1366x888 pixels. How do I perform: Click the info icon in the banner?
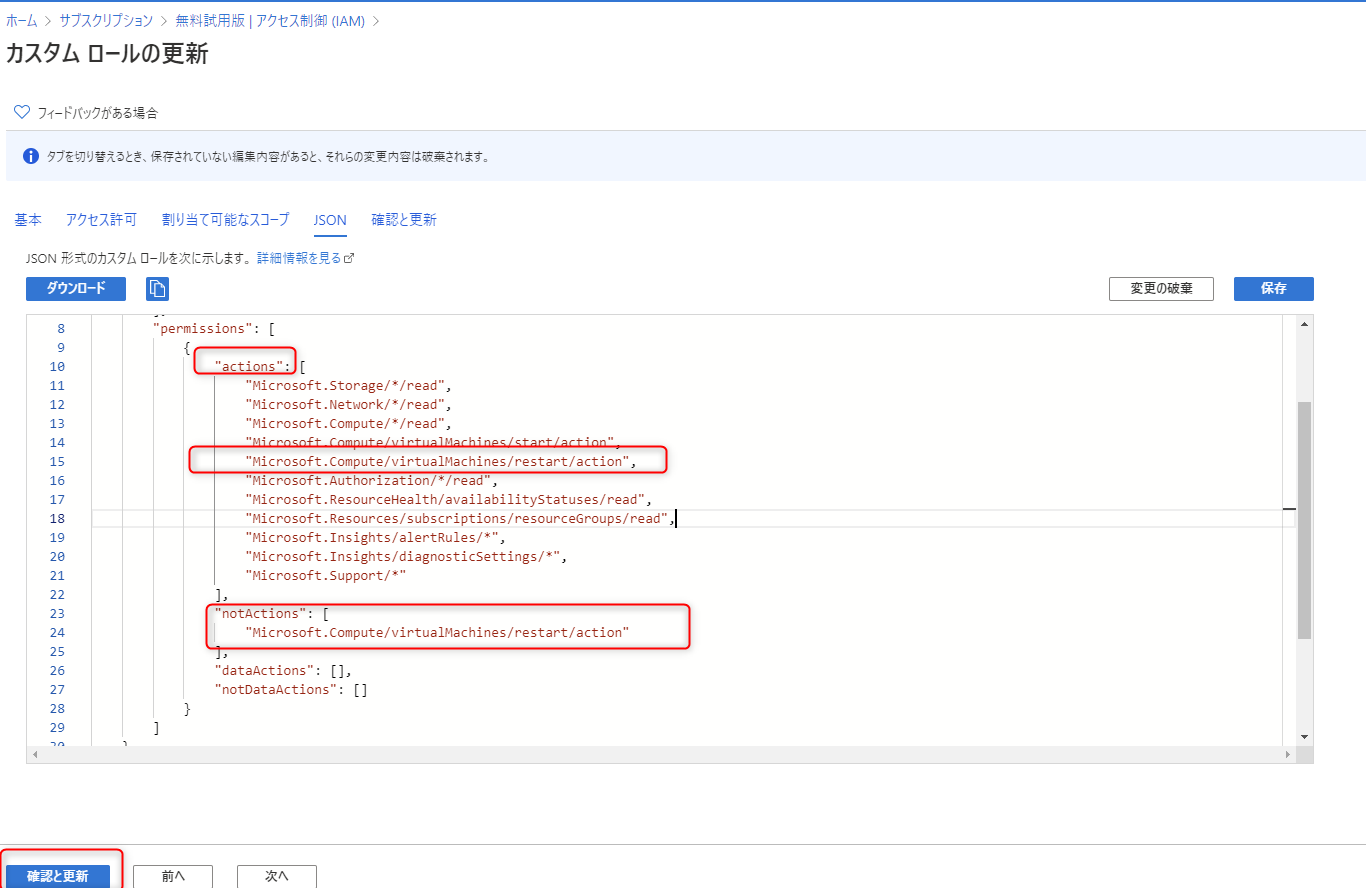click(31, 157)
